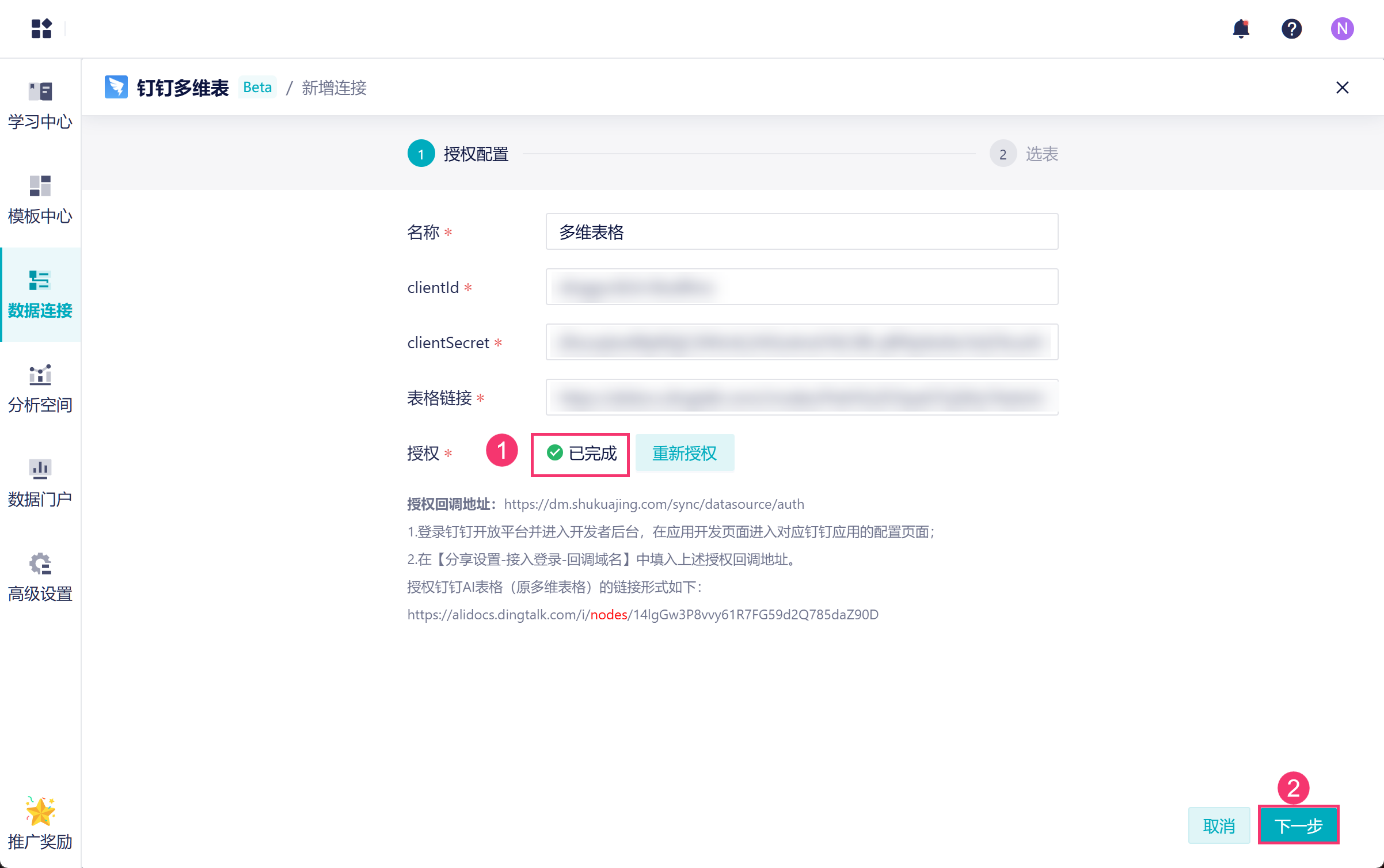The width and height of the screenshot is (1384, 868).
Task: Open 数据门户 in the sidebar
Action: click(40, 483)
